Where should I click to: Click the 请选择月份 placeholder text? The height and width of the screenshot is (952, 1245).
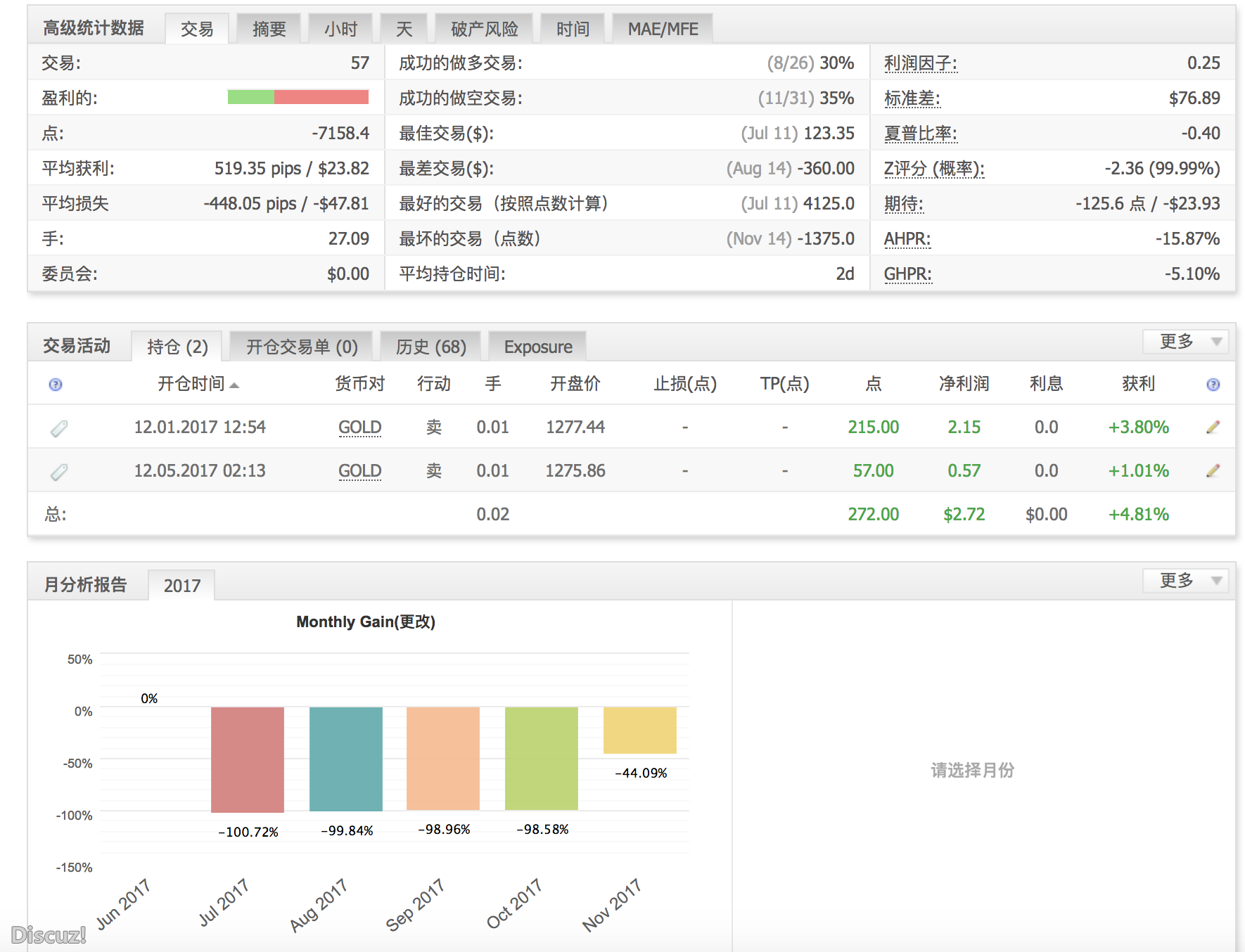[973, 771]
